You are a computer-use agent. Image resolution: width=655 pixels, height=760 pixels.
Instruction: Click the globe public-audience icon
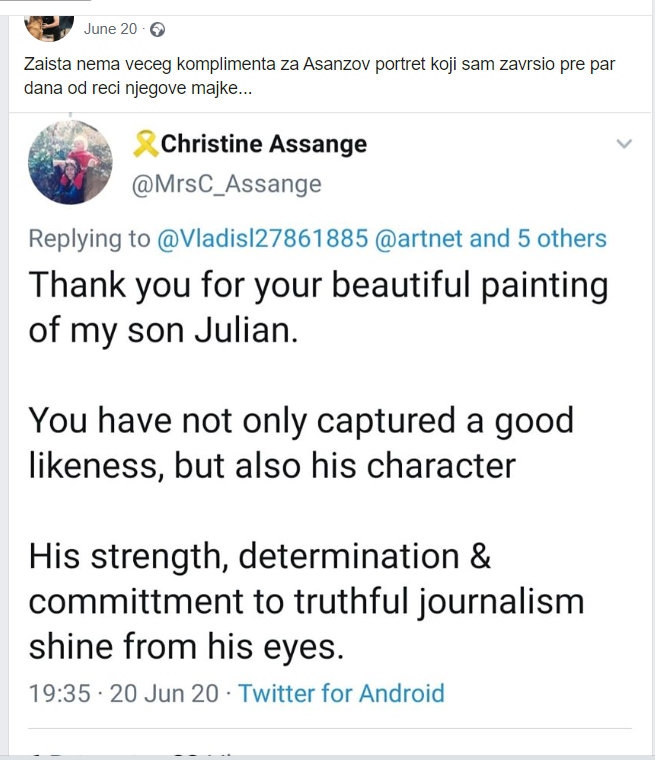[156, 29]
